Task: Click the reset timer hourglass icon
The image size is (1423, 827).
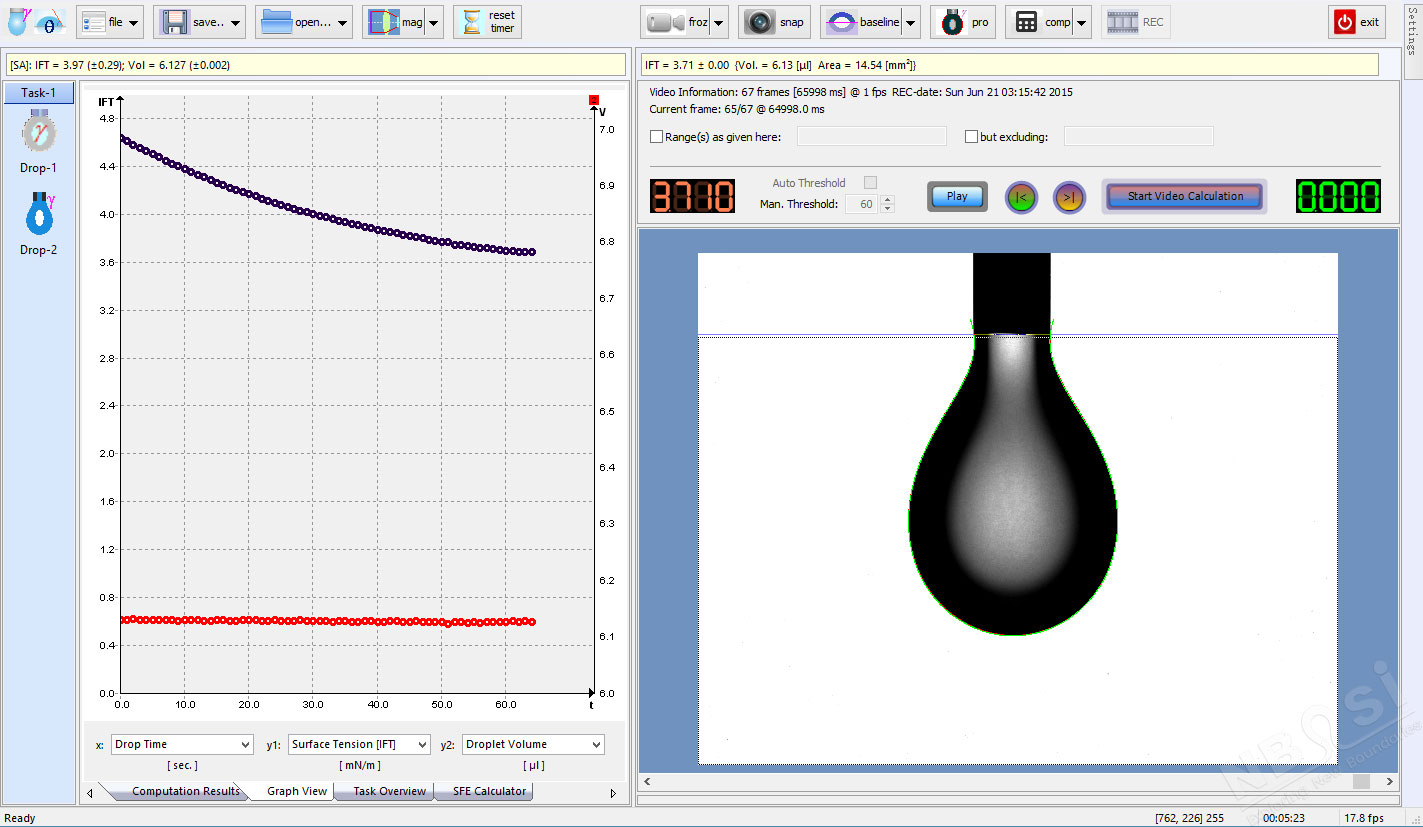Action: (472, 22)
